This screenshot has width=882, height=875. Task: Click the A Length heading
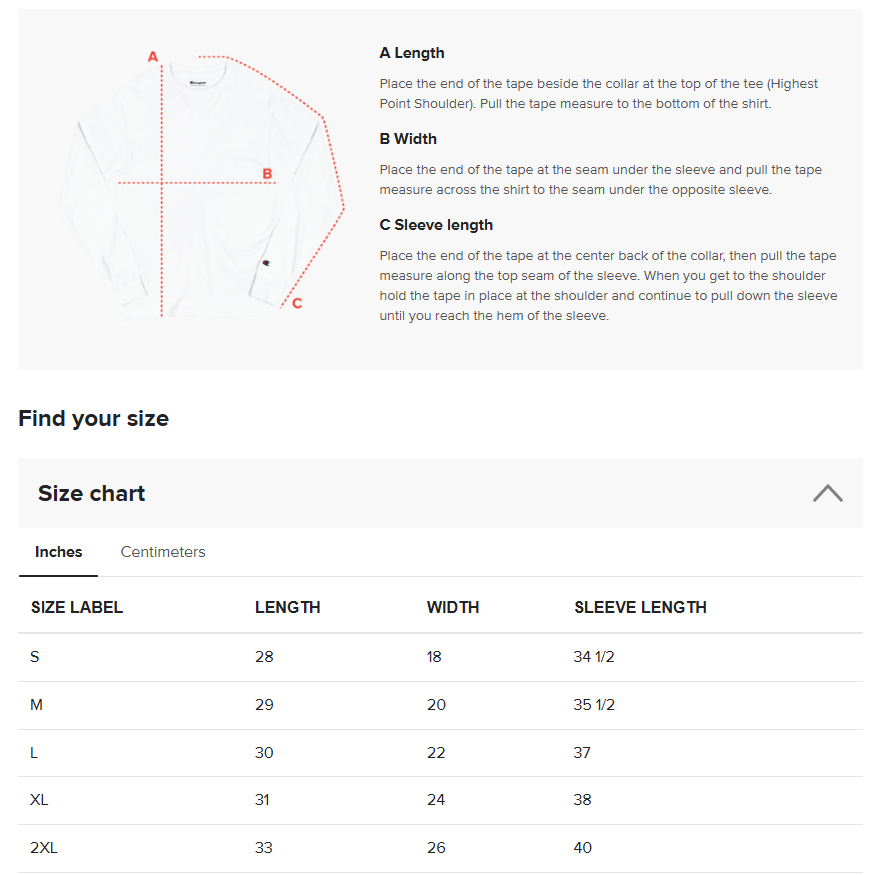(412, 53)
